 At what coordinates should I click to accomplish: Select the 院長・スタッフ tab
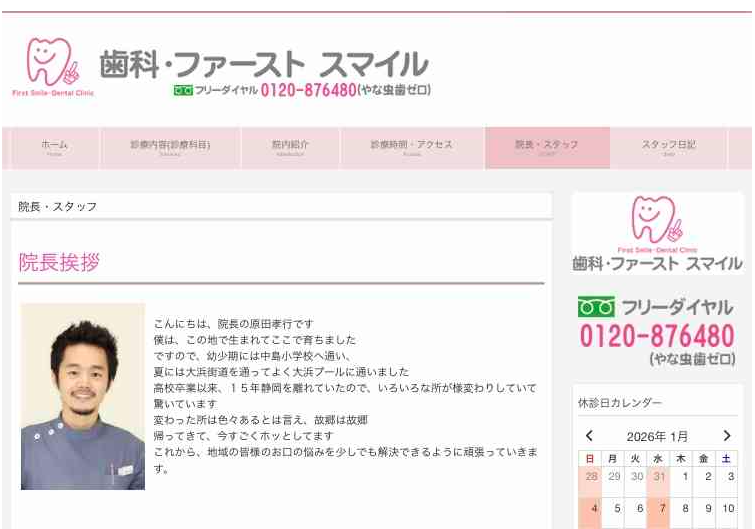[547, 147]
